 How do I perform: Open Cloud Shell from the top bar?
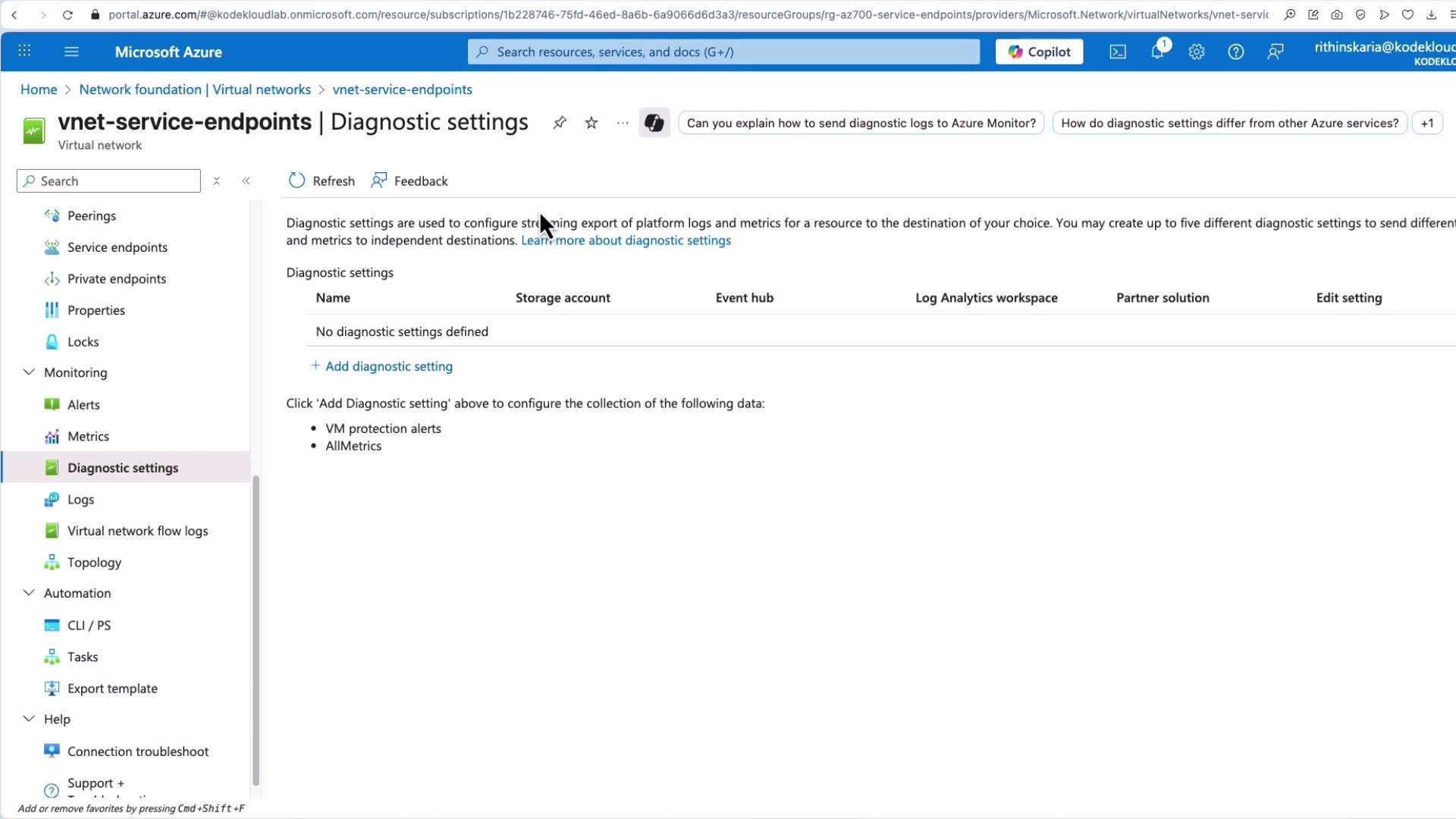click(x=1118, y=52)
